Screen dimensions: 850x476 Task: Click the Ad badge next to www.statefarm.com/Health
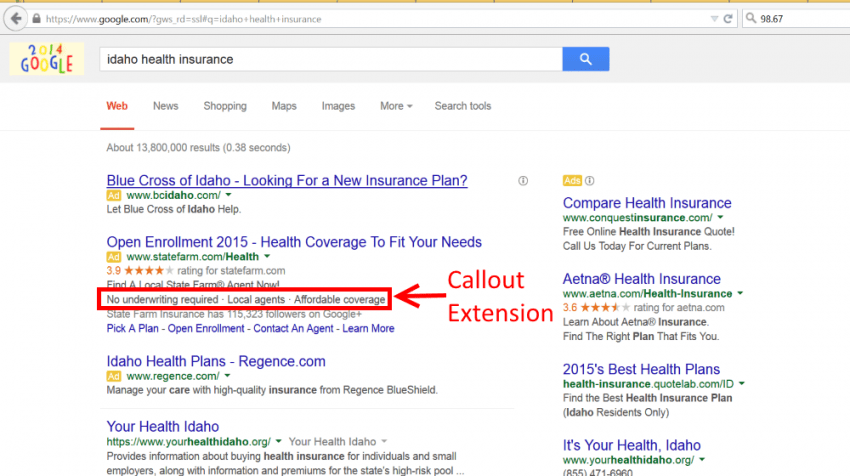click(x=113, y=257)
